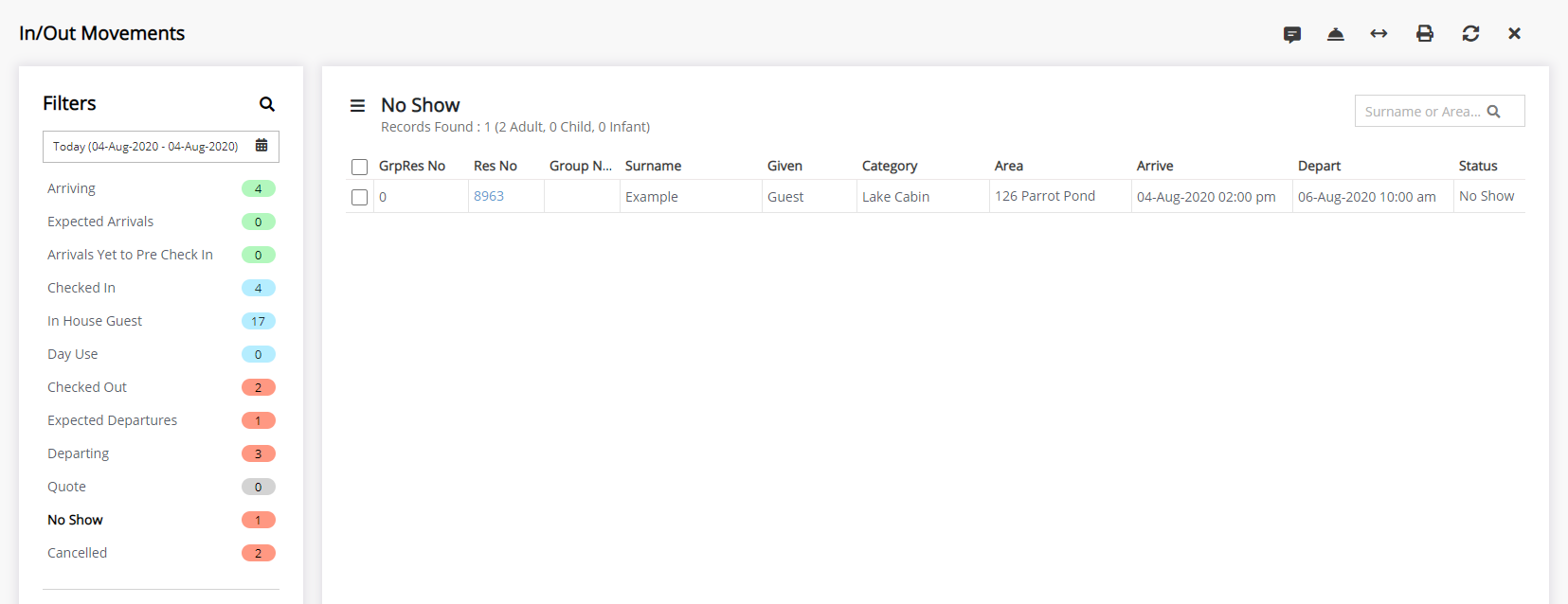Image resolution: width=1568 pixels, height=604 pixels.
Task: Show the In House Guest list
Action: pos(161,321)
